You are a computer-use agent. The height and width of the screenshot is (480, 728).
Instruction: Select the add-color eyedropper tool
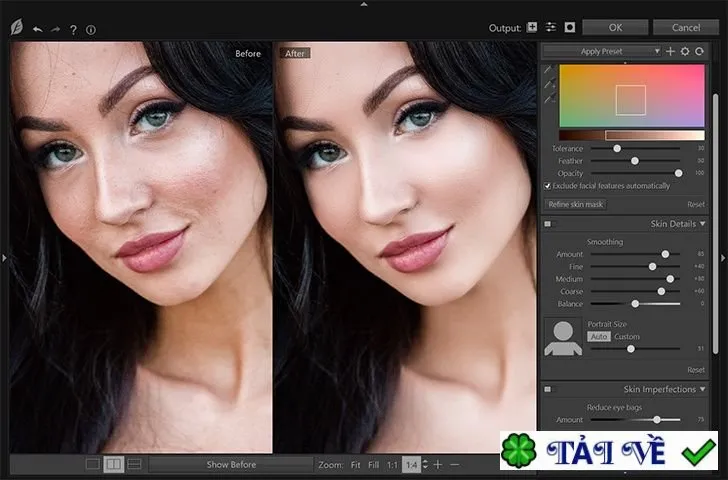(550, 84)
